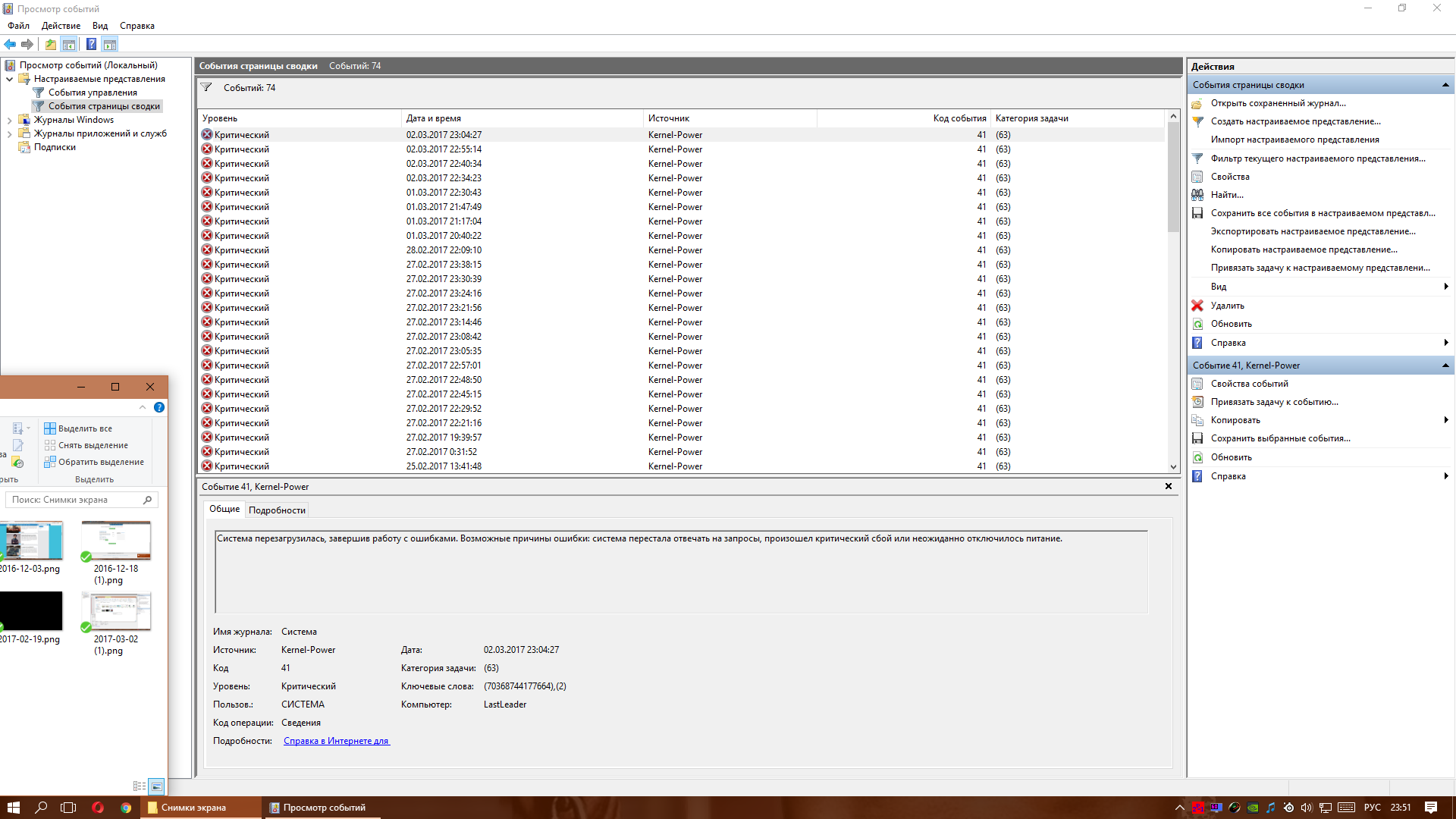Switch to the Подробности tab
Screen dimensions: 1456x819
pos(277,510)
